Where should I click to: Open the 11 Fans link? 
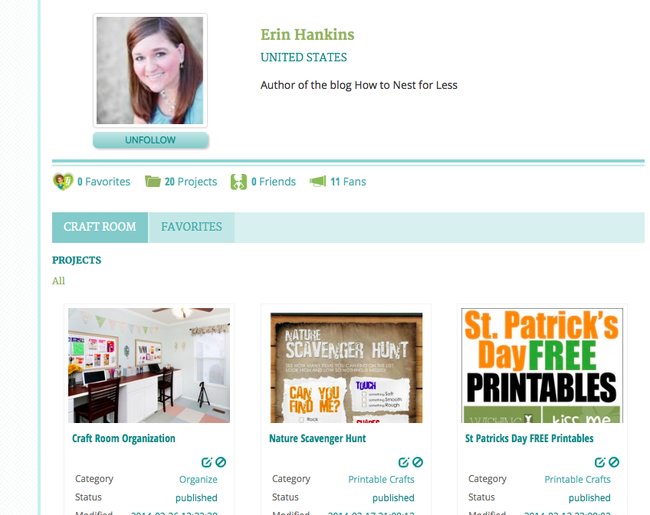348,182
